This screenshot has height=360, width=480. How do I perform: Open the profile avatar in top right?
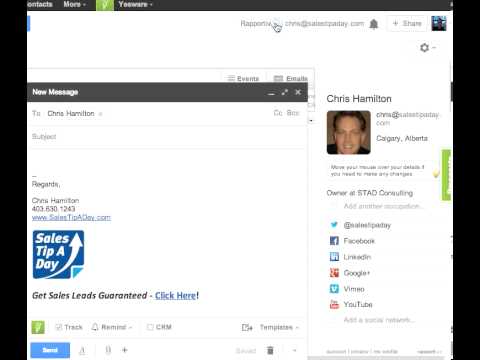[x=439, y=23]
